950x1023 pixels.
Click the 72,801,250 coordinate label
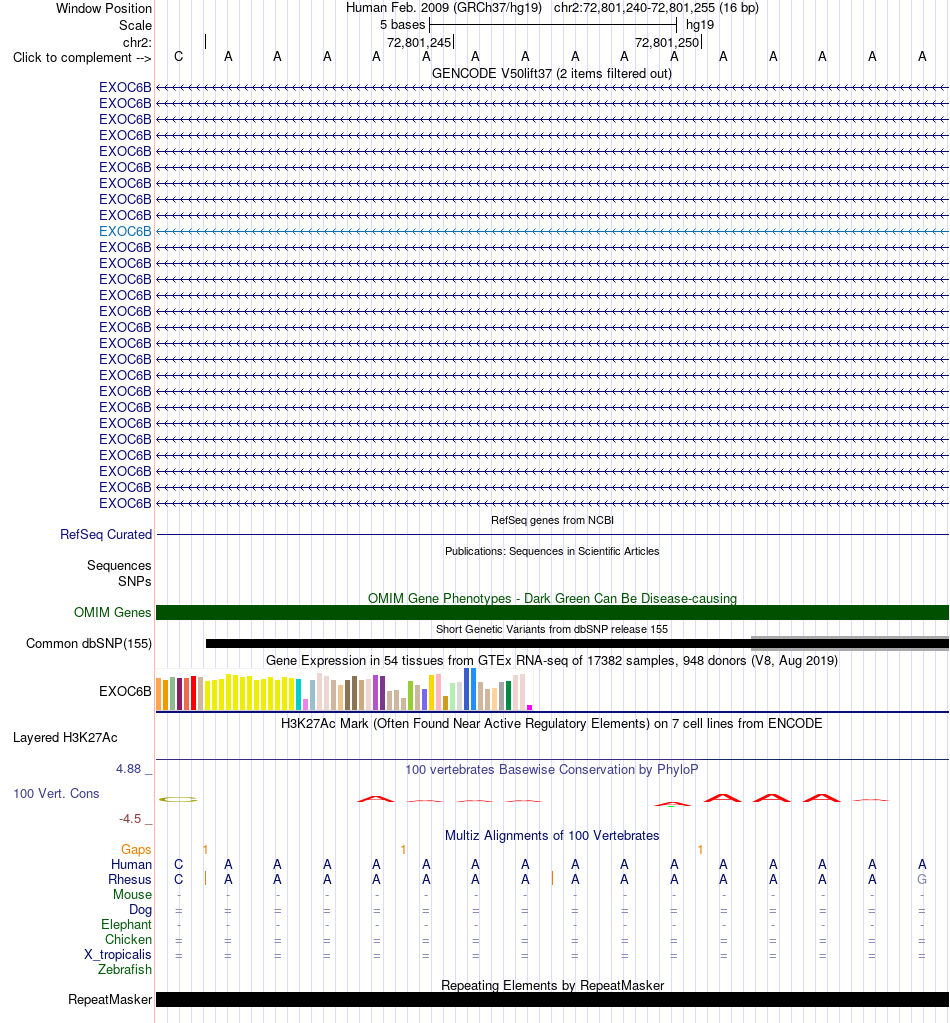(667, 42)
